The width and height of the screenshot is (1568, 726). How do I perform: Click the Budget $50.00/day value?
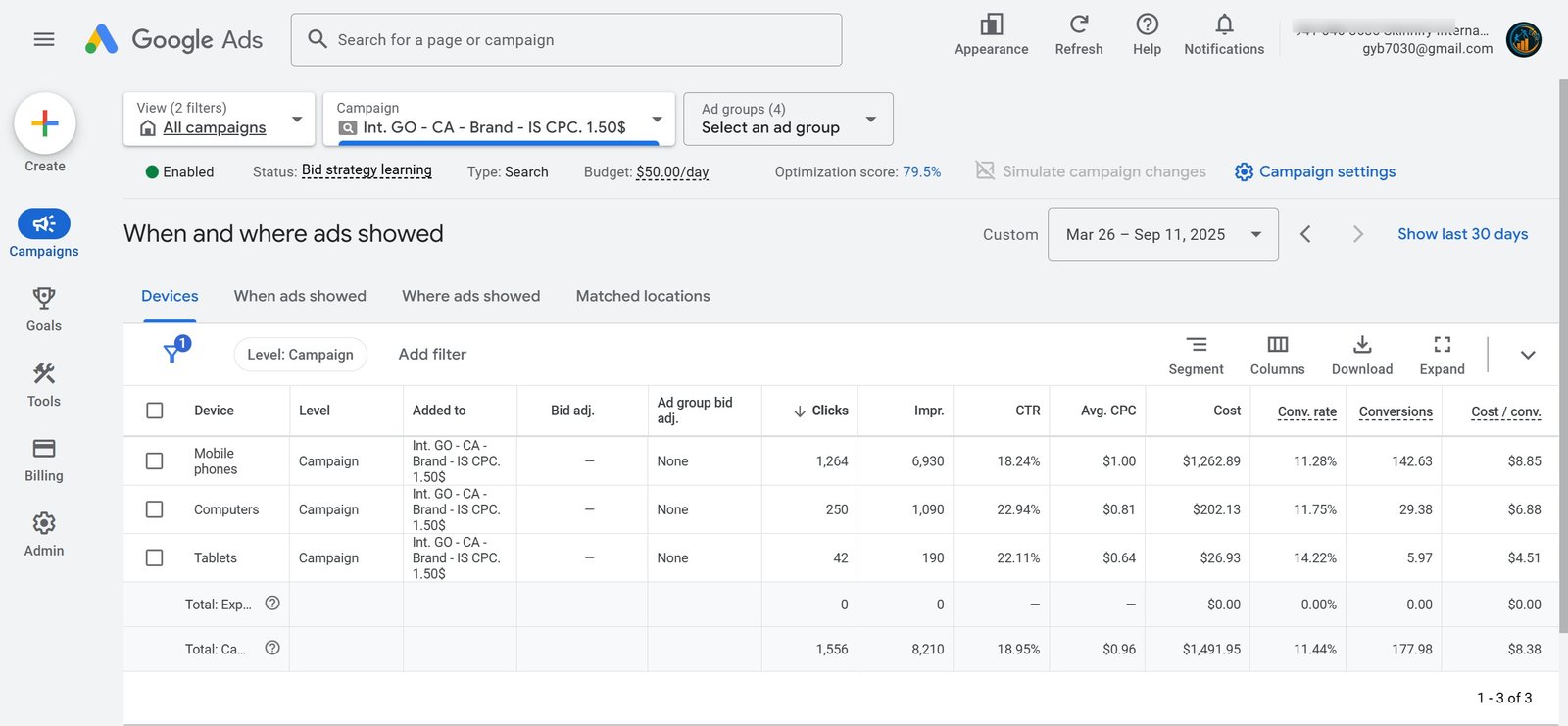pyautogui.click(x=672, y=172)
